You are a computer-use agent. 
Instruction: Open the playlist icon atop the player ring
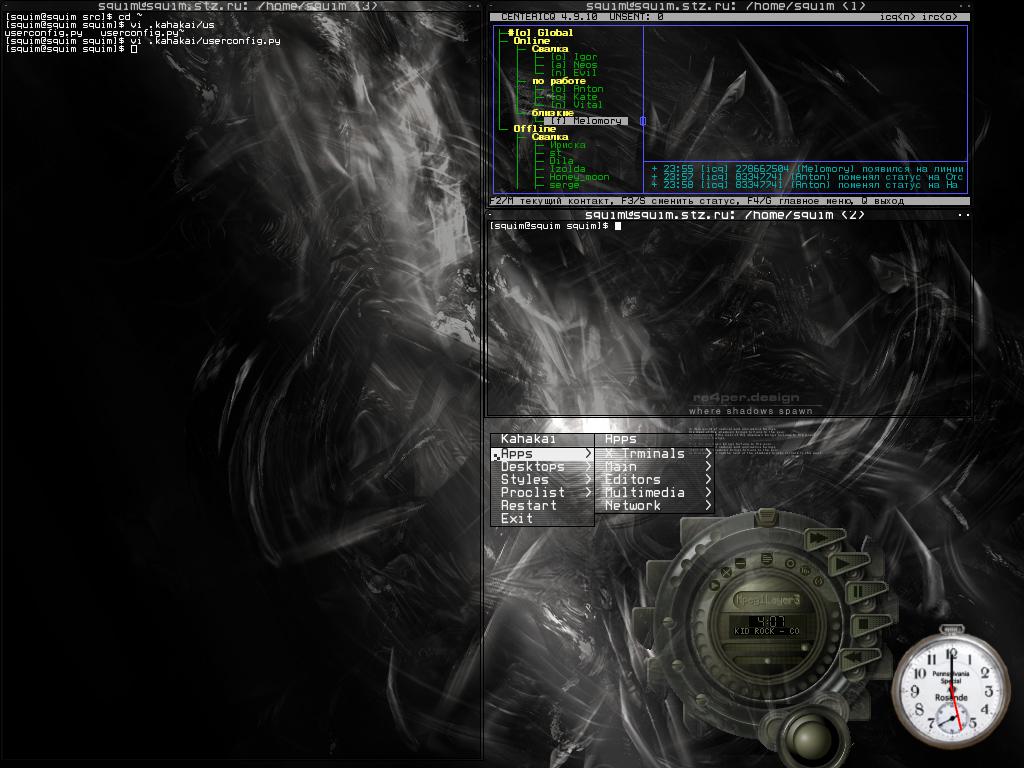pyautogui.click(x=767, y=558)
